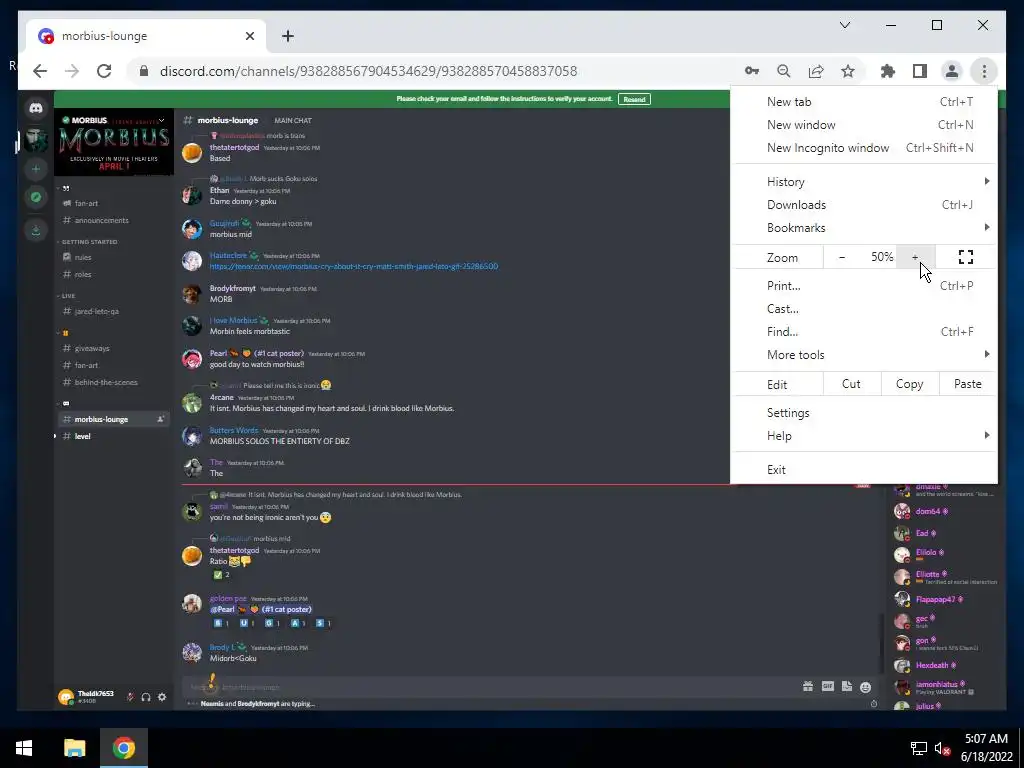Open Downloads from Chrome menu

pyautogui.click(x=865, y=205)
